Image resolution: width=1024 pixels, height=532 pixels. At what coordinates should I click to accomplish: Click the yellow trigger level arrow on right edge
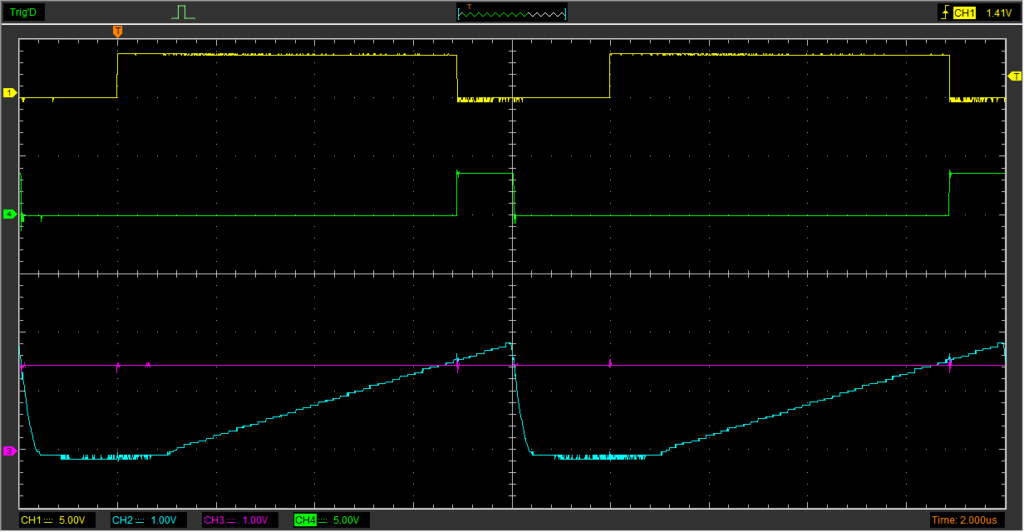pyautogui.click(x=1014, y=77)
